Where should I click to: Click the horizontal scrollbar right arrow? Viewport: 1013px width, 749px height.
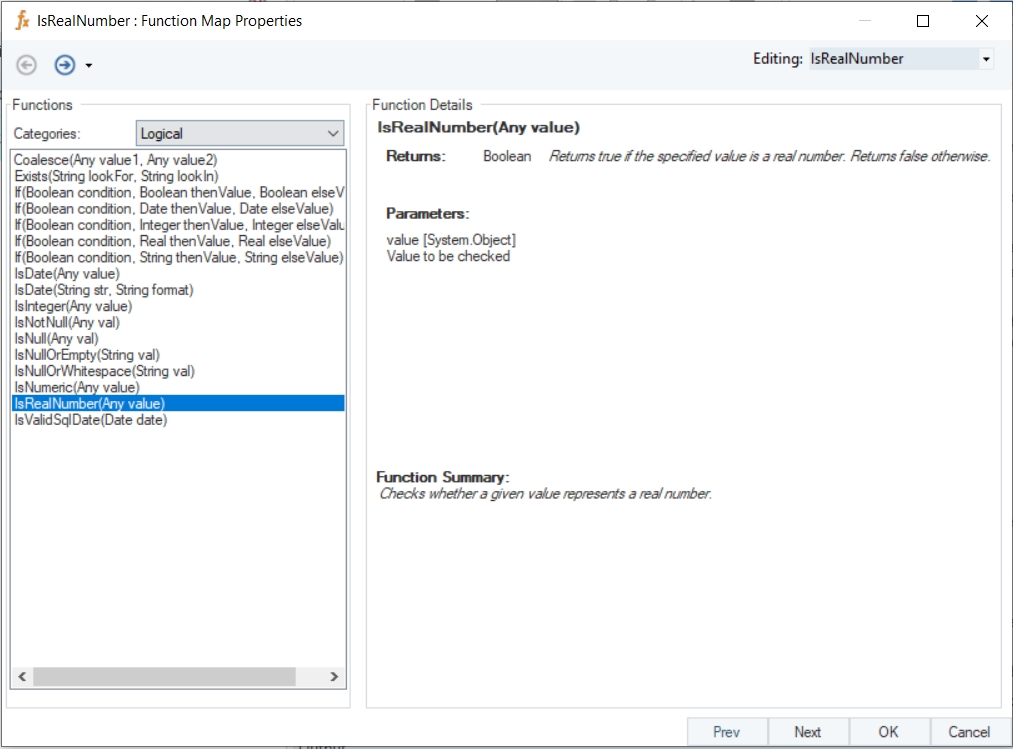tap(335, 677)
